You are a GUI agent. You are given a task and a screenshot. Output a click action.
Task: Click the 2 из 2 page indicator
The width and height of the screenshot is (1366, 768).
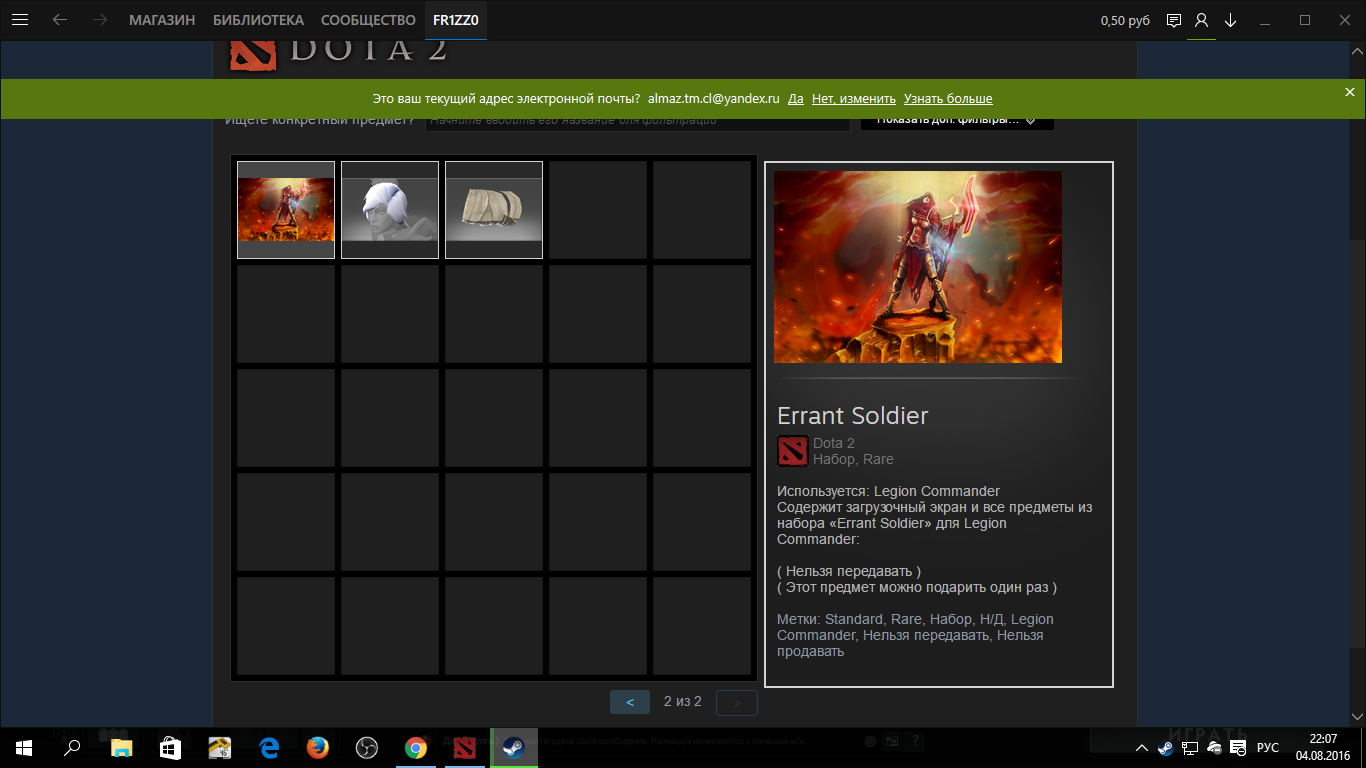point(683,702)
